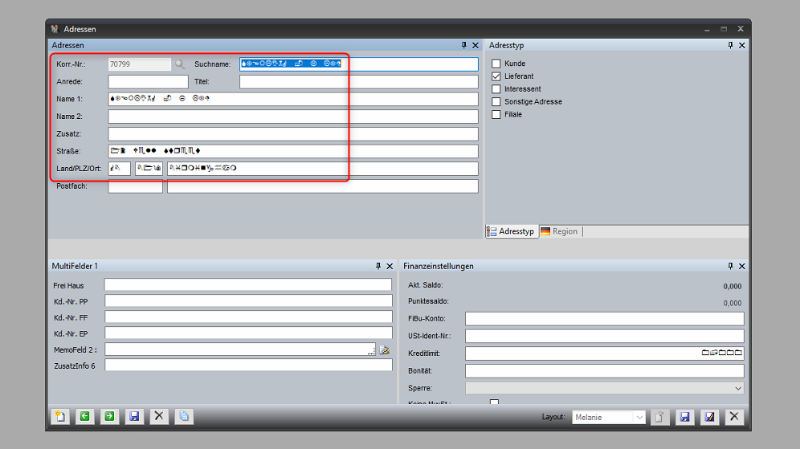The height and width of the screenshot is (449, 800).
Task: Pin the Adresstyp panel
Action: 729,45
